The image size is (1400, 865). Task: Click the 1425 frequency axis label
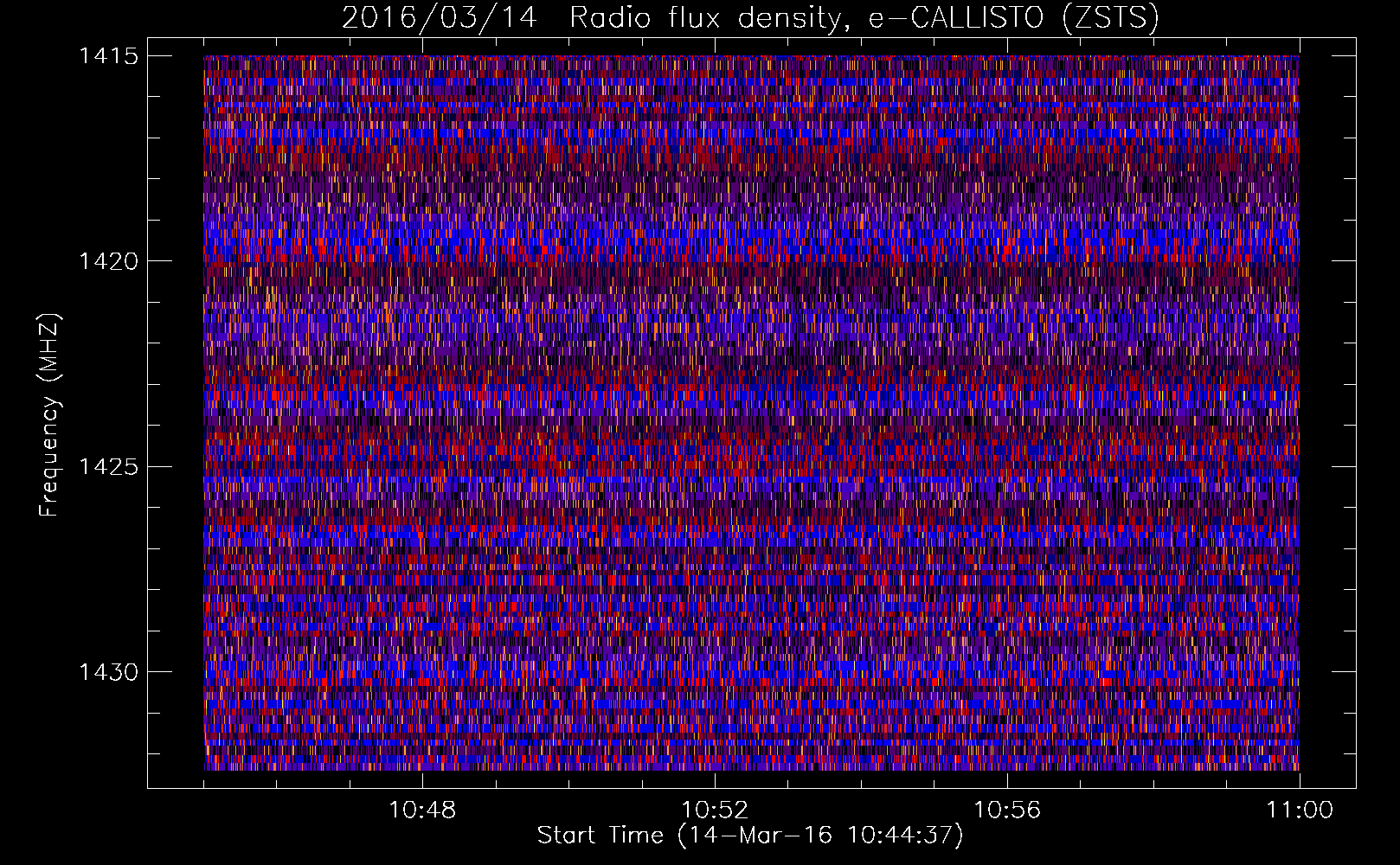pyautogui.click(x=108, y=467)
